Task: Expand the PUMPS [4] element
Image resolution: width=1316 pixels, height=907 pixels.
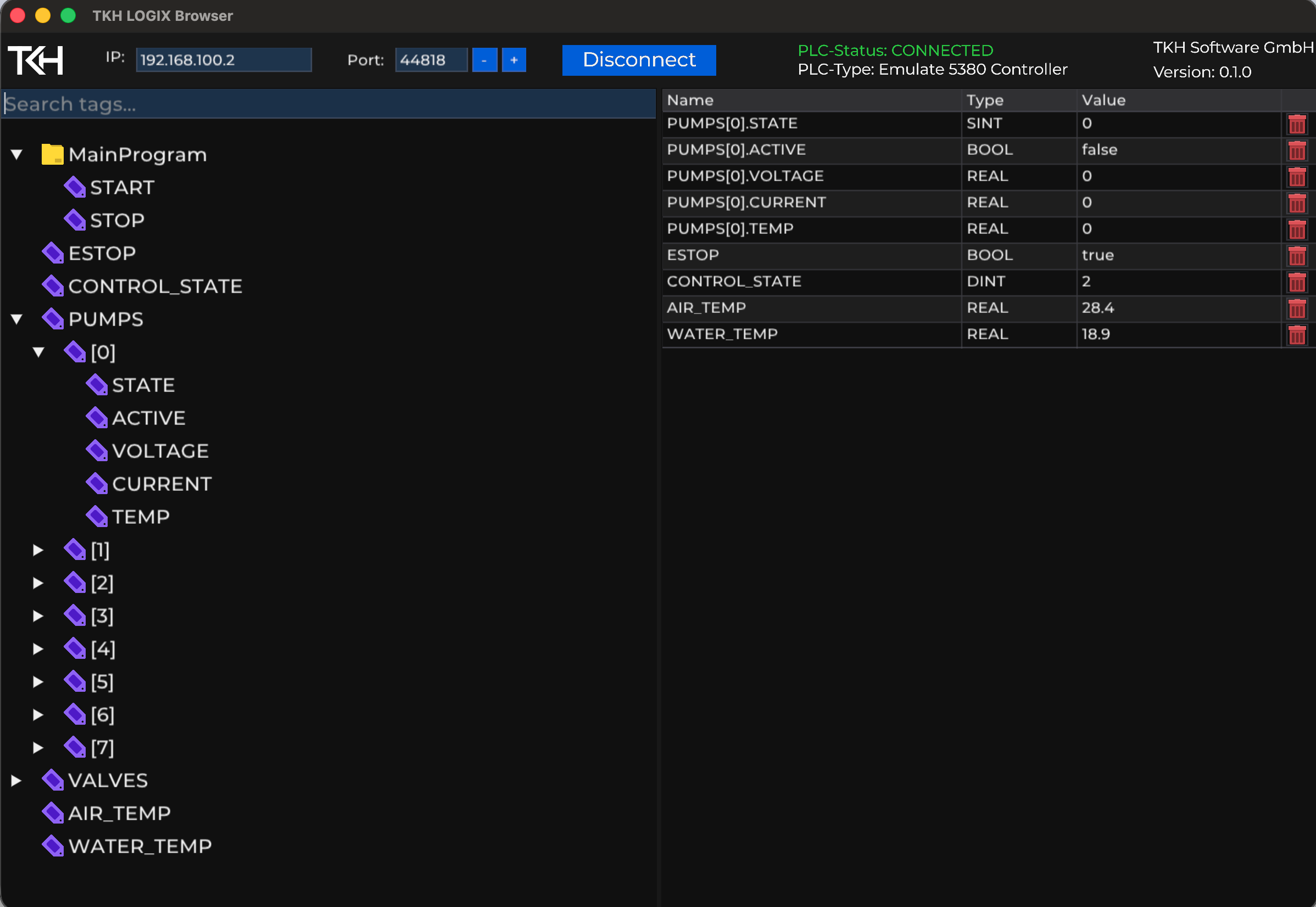Action: point(38,649)
